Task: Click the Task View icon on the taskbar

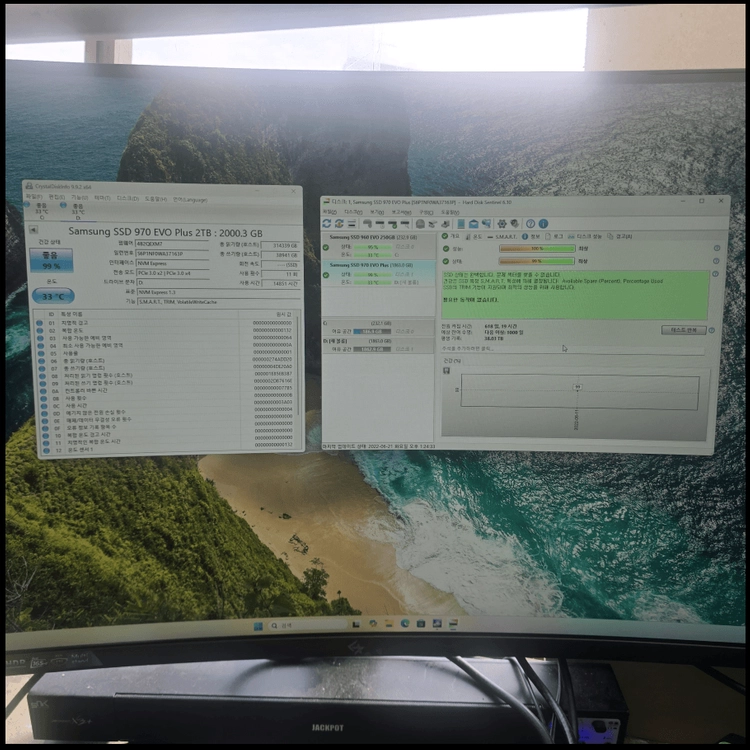Action: pos(356,624)
